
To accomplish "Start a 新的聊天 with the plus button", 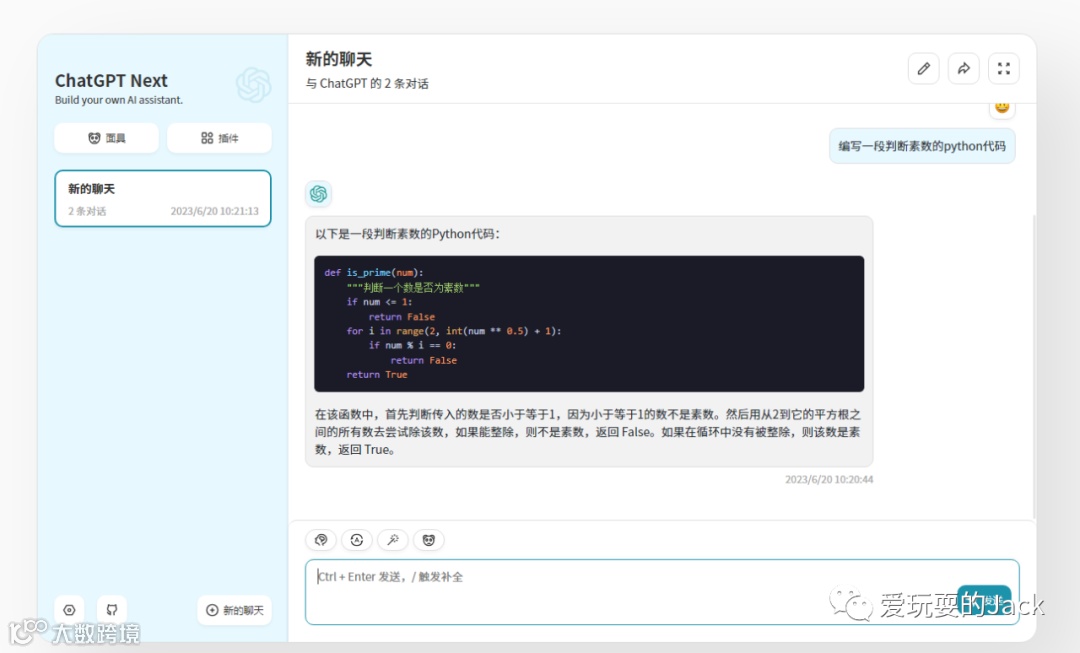I will click(234, 610).
